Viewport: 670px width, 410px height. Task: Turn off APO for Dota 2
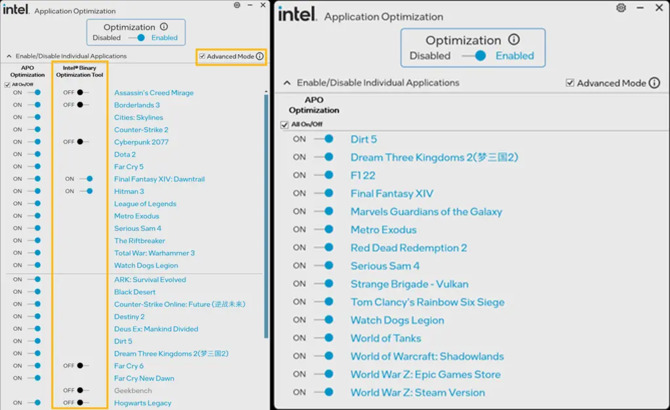coord(34,154)
